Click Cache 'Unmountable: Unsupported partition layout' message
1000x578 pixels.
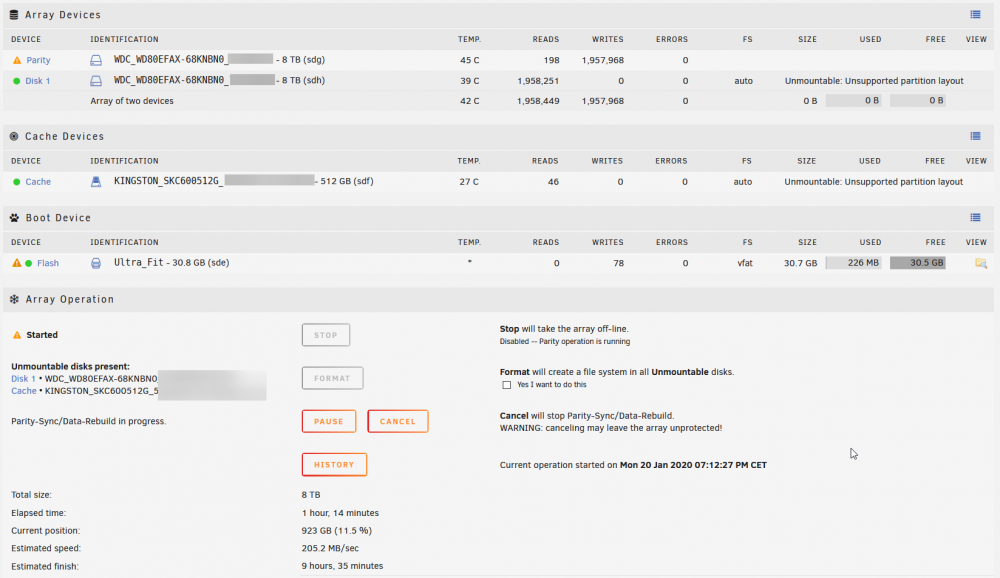[x=873, y=182]
